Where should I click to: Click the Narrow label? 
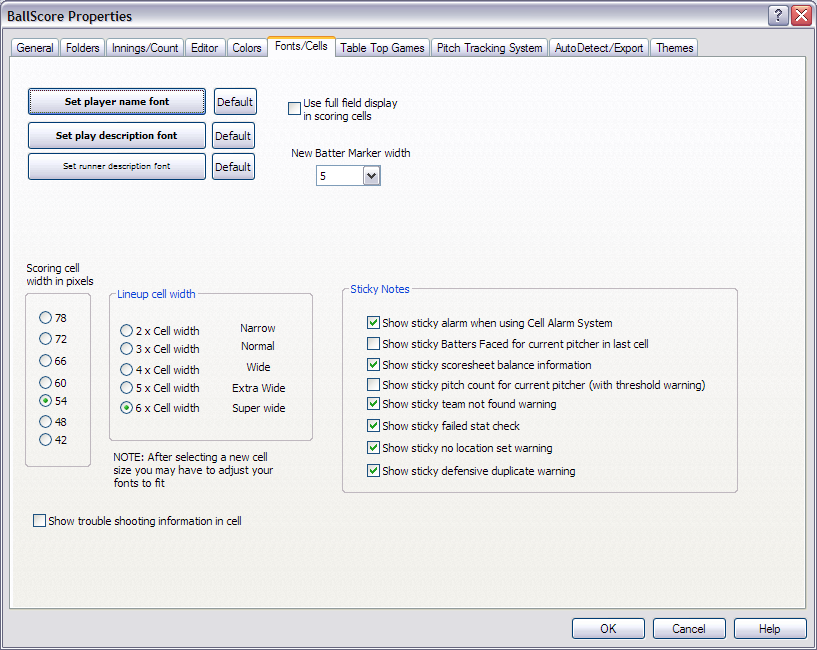[257, 328]
